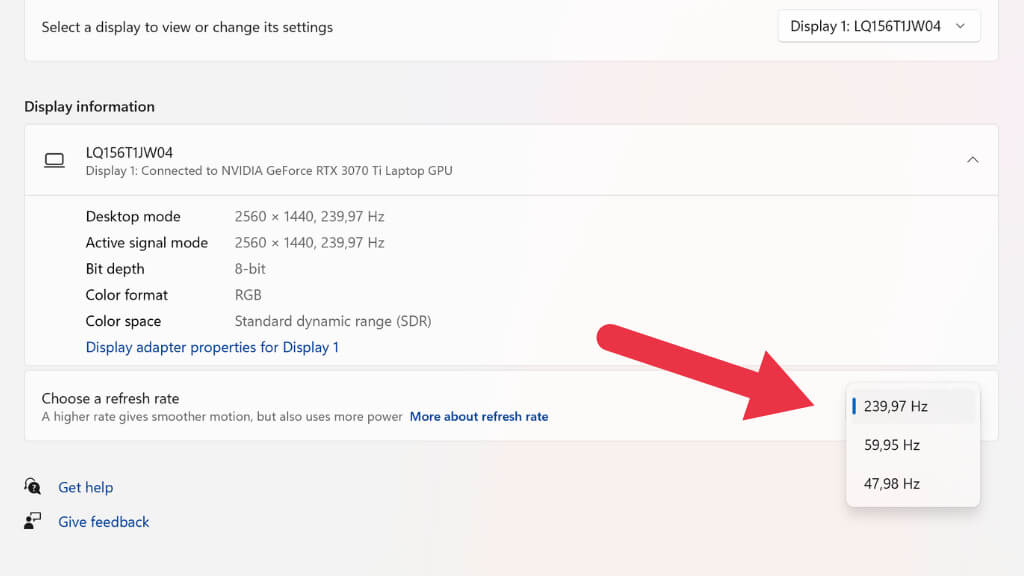This screenshot has height=576, width=1024.
Task: Click the Give feedback person icon
Action: point(33,521)
